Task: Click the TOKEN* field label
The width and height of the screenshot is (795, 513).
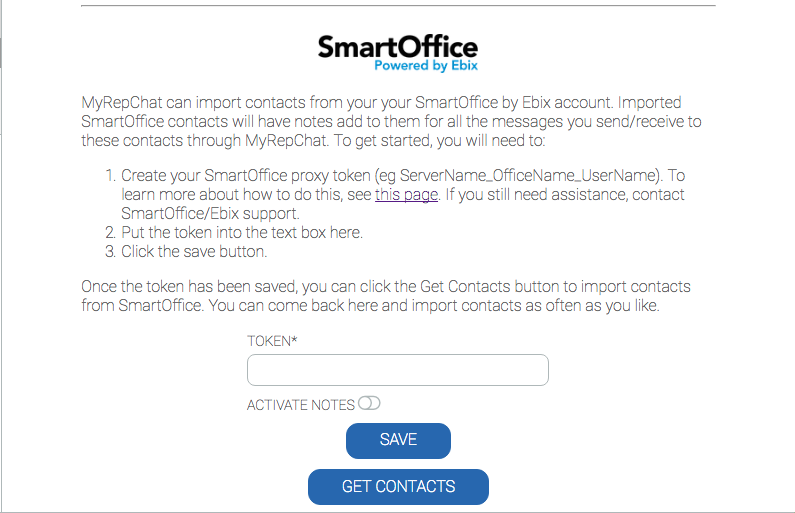Action: coord(272,341)
